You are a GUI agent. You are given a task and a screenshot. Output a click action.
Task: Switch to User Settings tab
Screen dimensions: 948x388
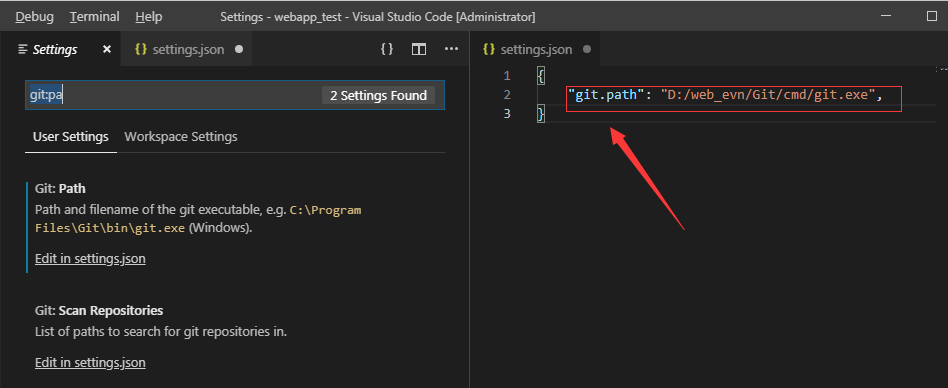pos(71,137)
